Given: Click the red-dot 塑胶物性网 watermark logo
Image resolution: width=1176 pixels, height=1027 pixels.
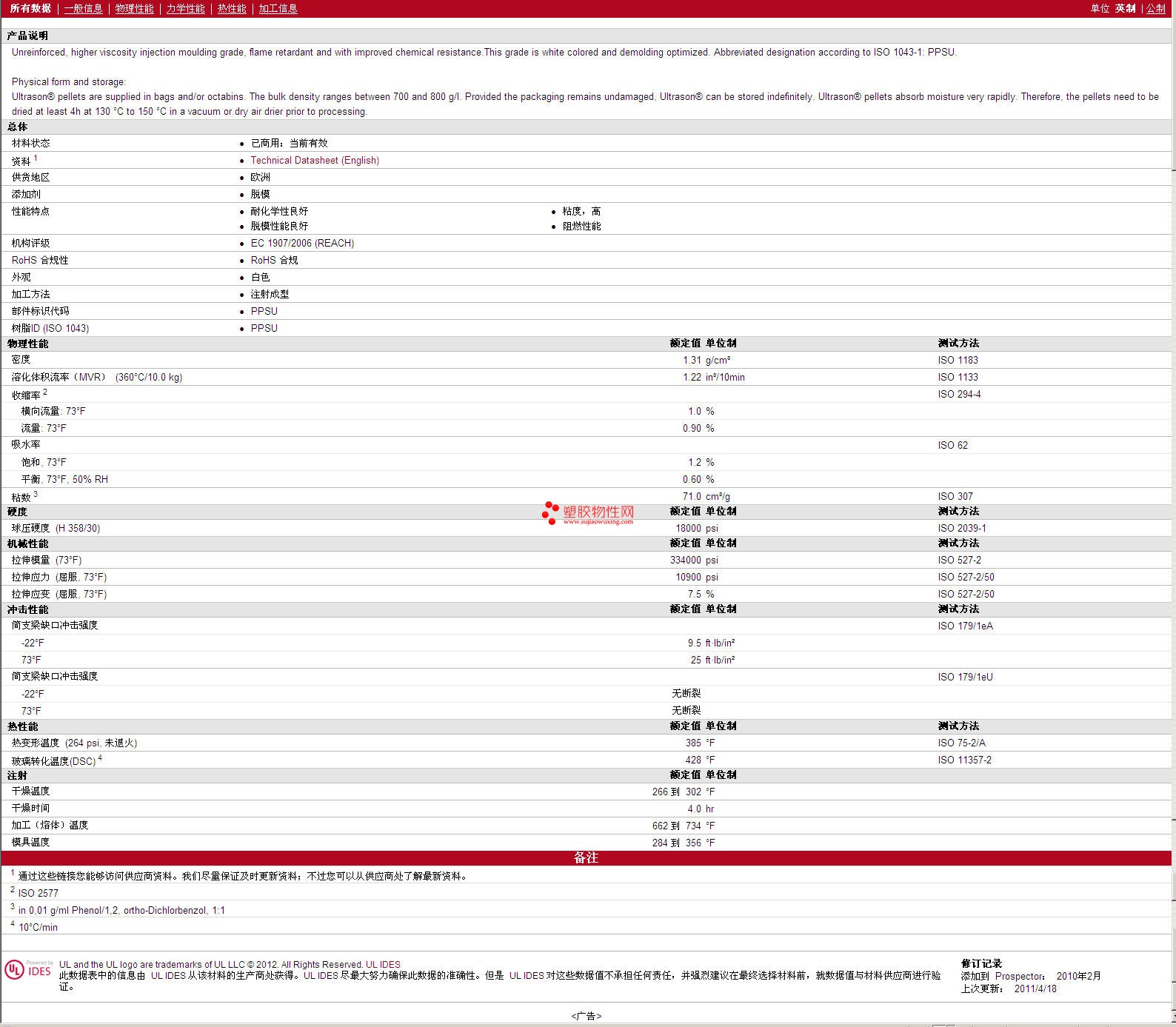Looking at the screenshot, I should click(588, 512).
